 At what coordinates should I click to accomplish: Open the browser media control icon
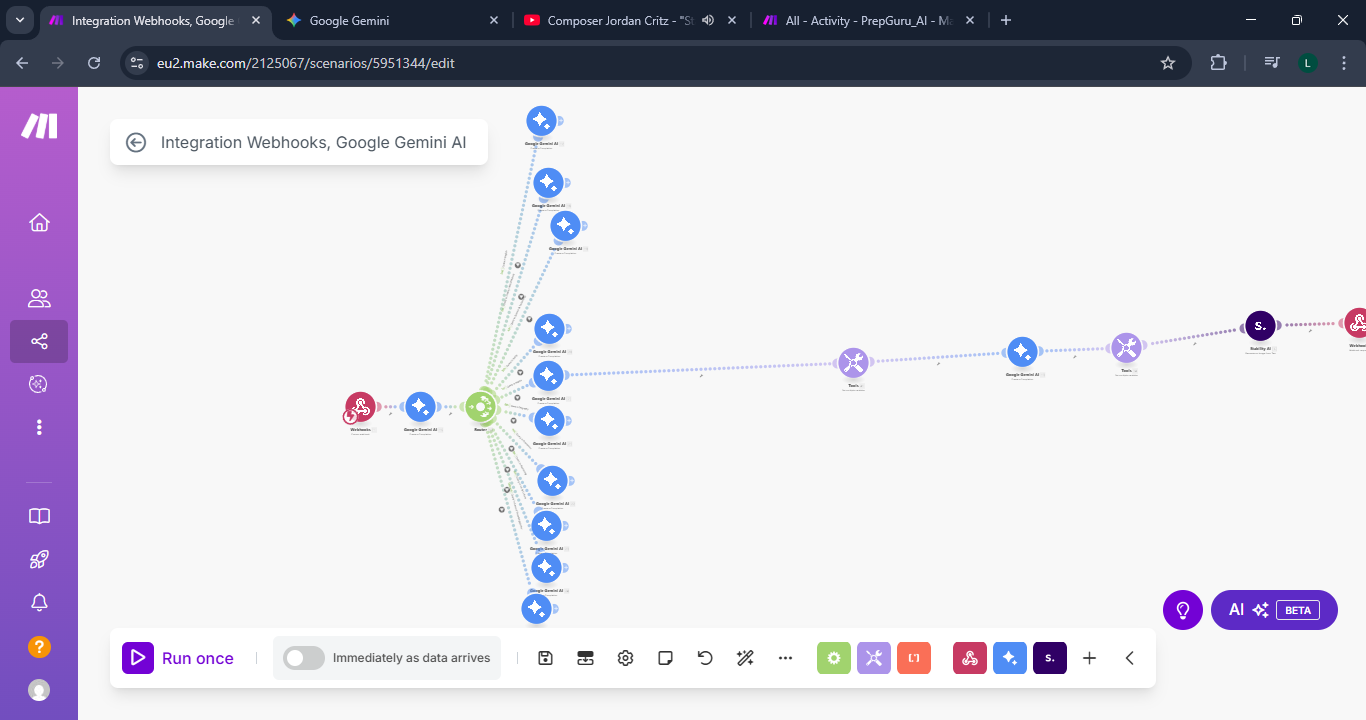tap(1272, 63)
